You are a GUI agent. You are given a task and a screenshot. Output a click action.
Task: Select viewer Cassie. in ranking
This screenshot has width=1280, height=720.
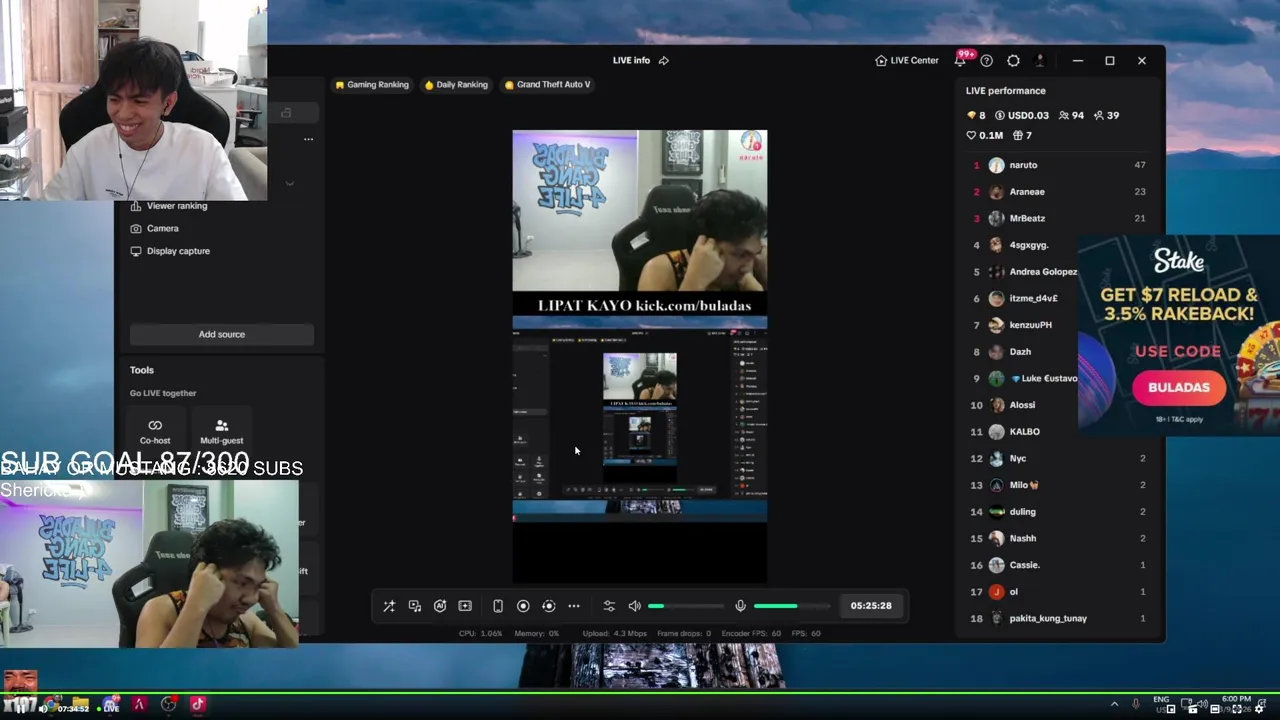(1059, 565)
